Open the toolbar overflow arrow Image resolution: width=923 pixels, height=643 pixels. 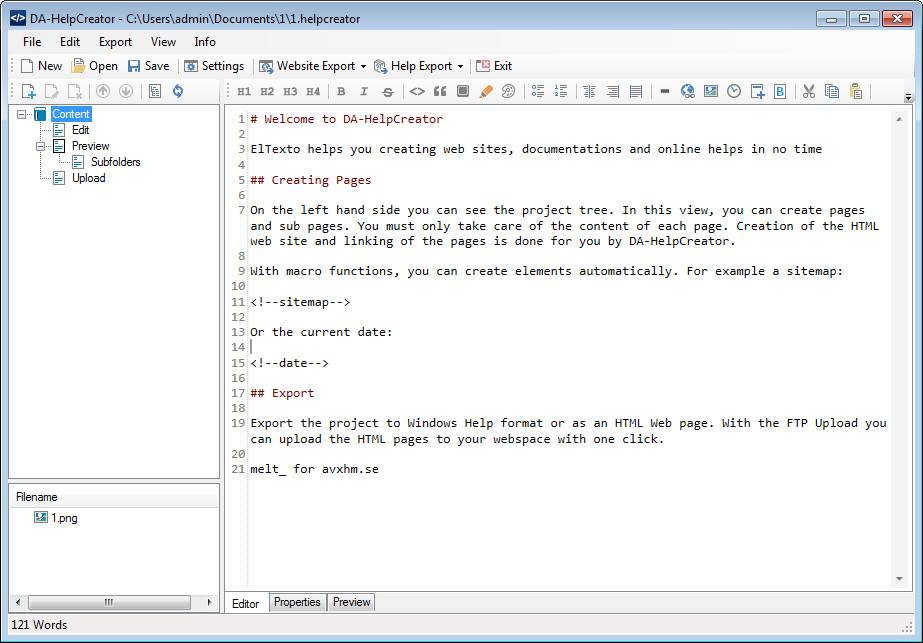click(908, 97)
